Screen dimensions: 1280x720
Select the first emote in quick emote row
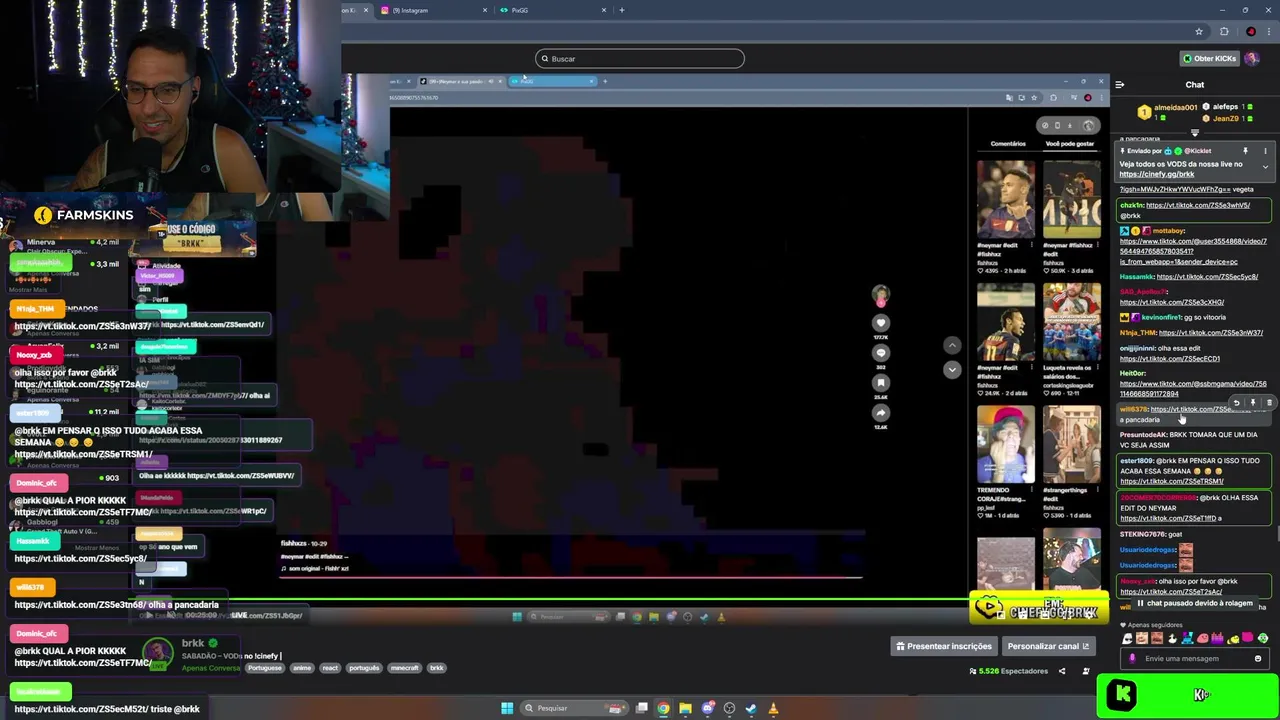pos(1127,638)
